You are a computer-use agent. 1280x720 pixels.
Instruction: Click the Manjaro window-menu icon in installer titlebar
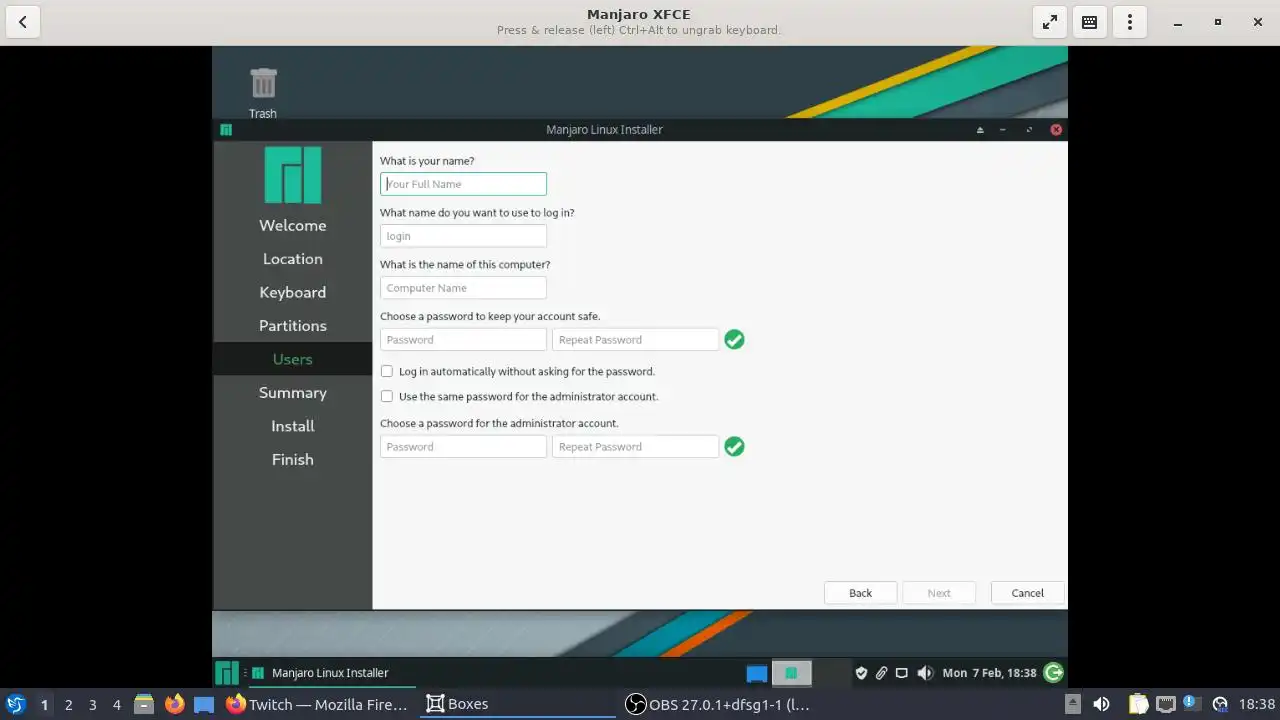click(x=226, y=129)
